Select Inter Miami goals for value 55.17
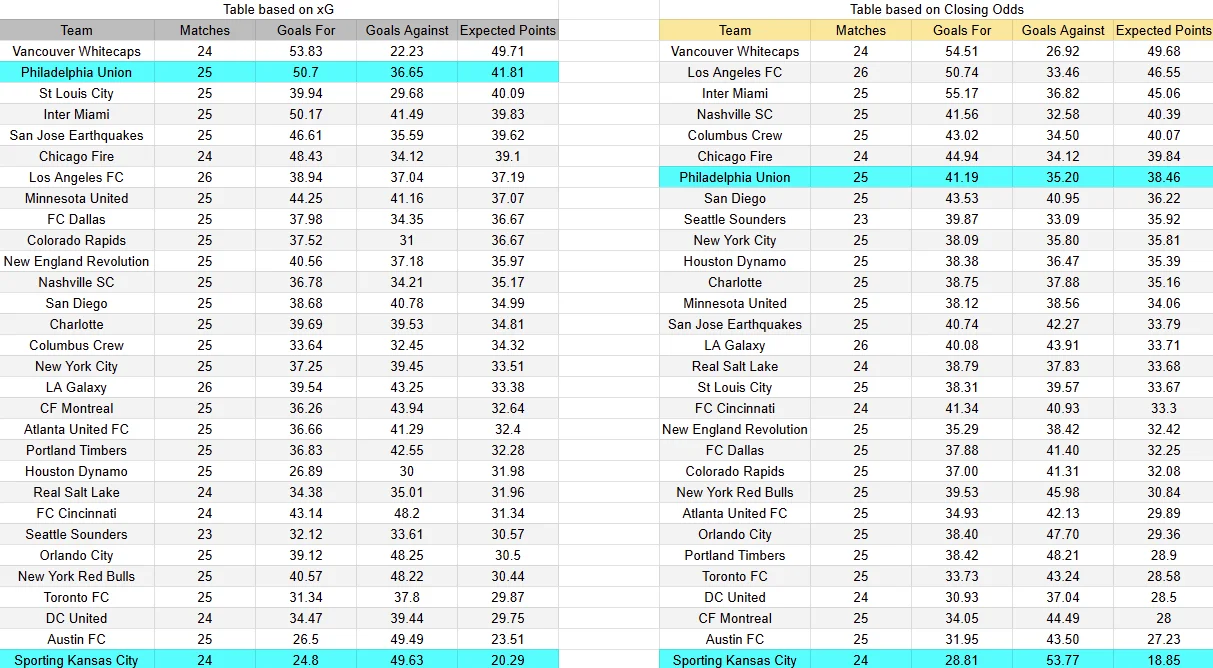The image size is (1213, 668). click(x=962, y=93)
